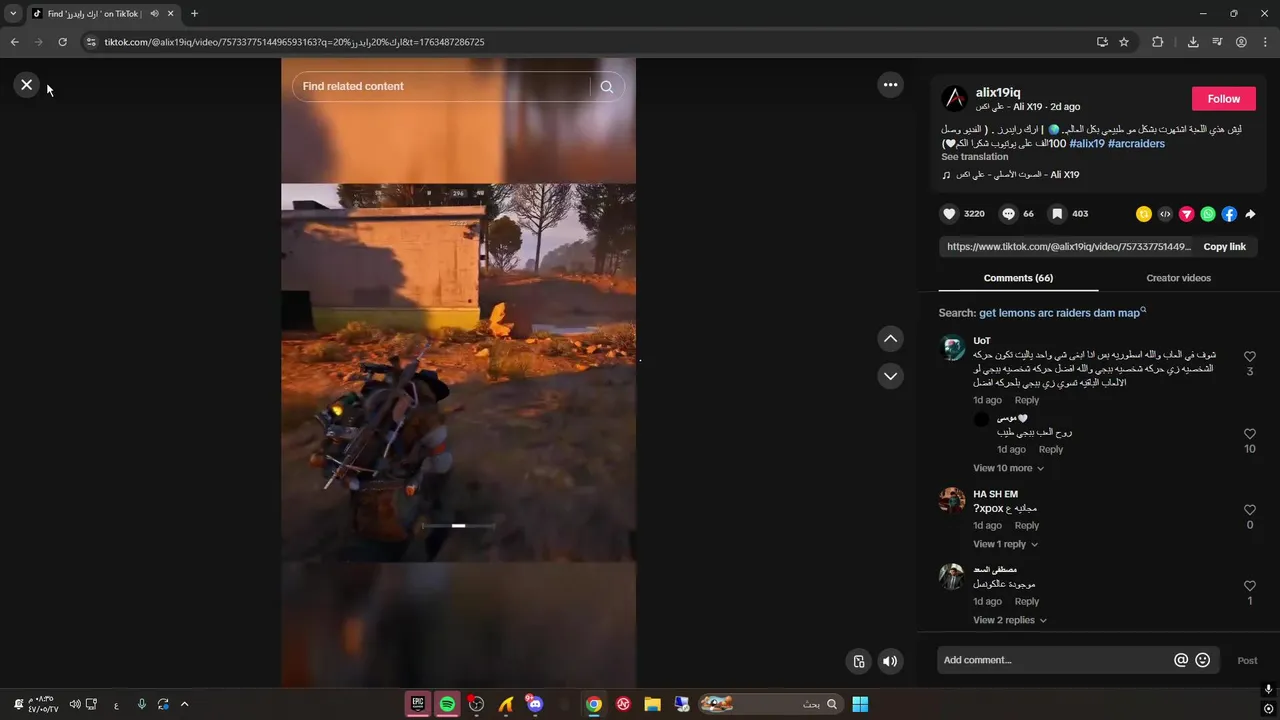The height and width of the screenshot is (720, 1280).
Task: Switch to Creator videos tab
Action: point(1178,278)
